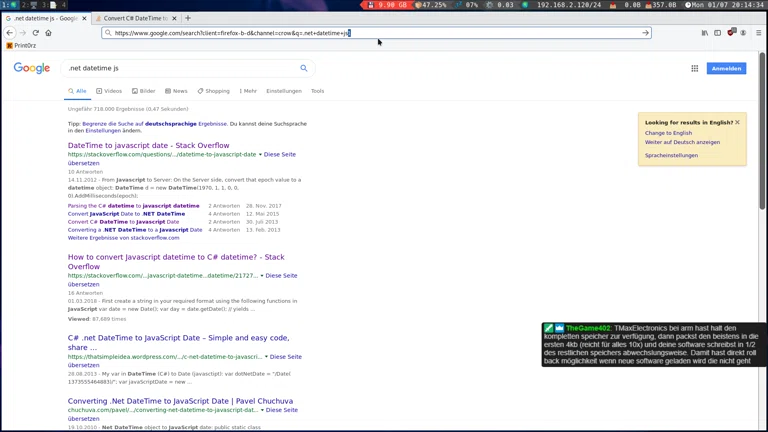Click the browser forward arrow
The width and height of the screenshot is (768, 432).
coord(23,33)
